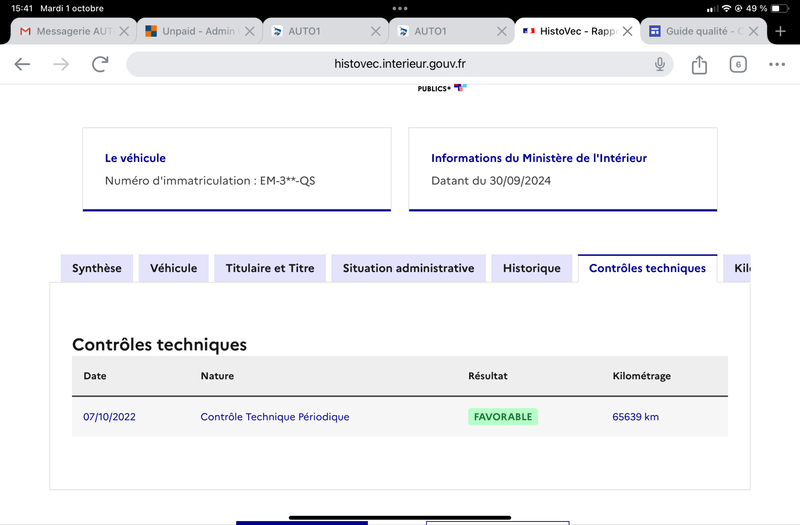The width and height of the screenshot is (800, 525).
Task: Open the partially visible Kilométrage tab
Action: pos(737,268)
